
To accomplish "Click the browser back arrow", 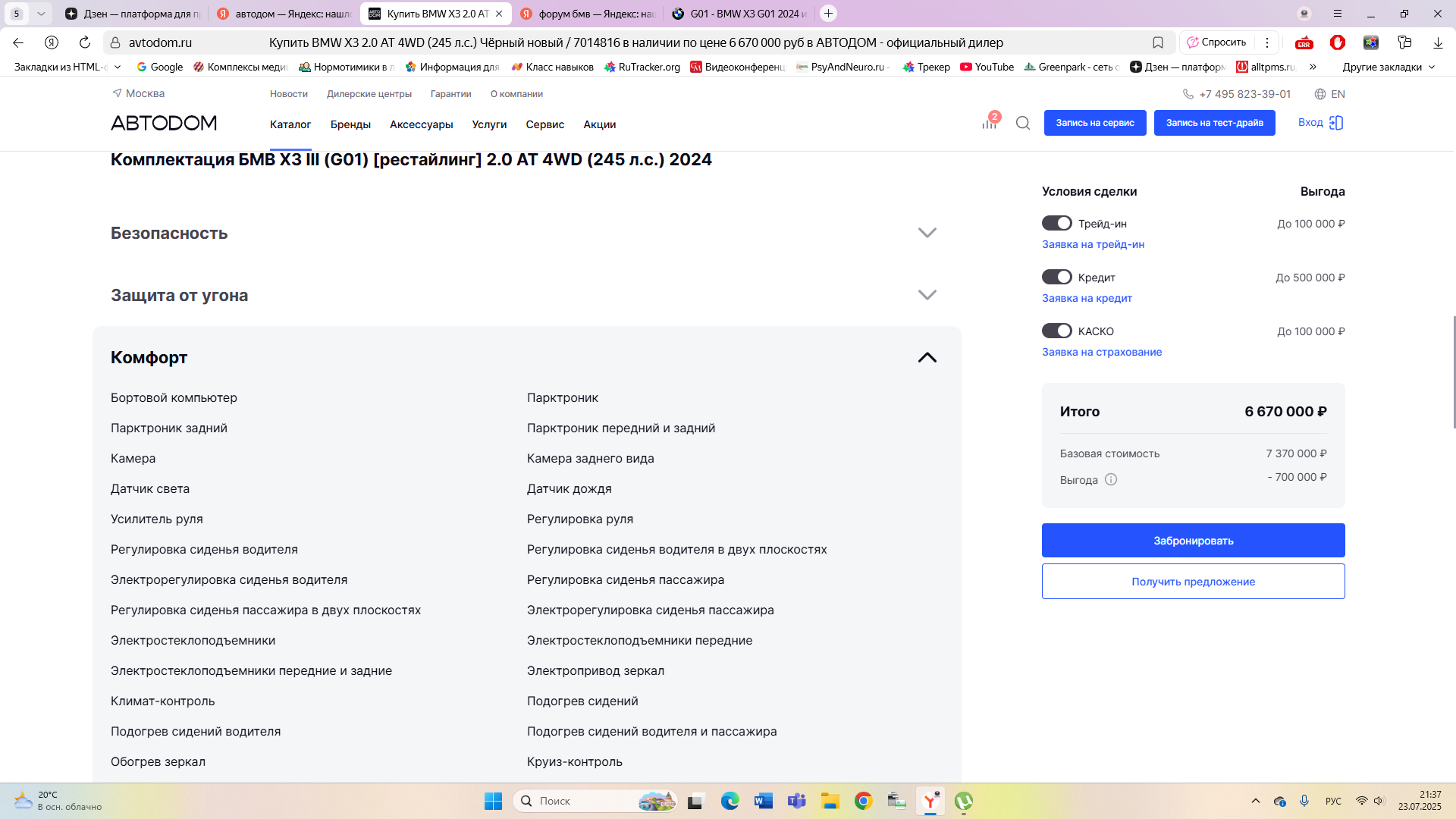I will point(18,42).
